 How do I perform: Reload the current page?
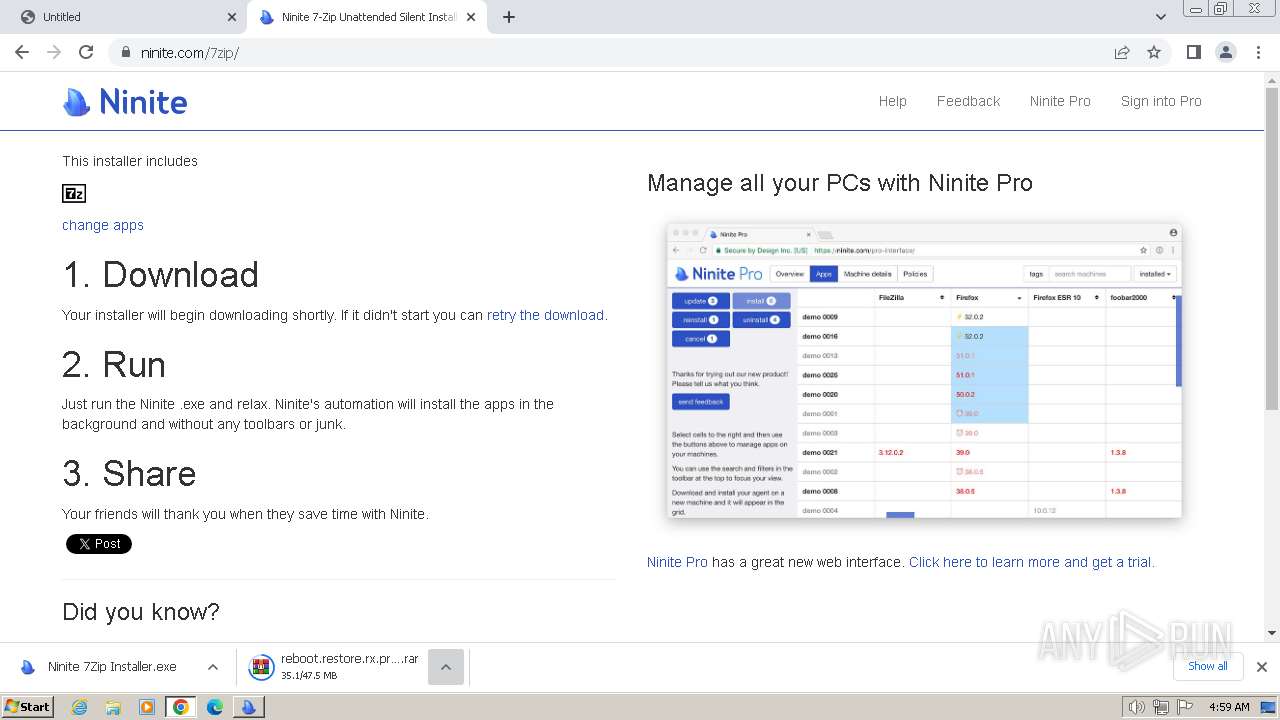coord(86,52)
